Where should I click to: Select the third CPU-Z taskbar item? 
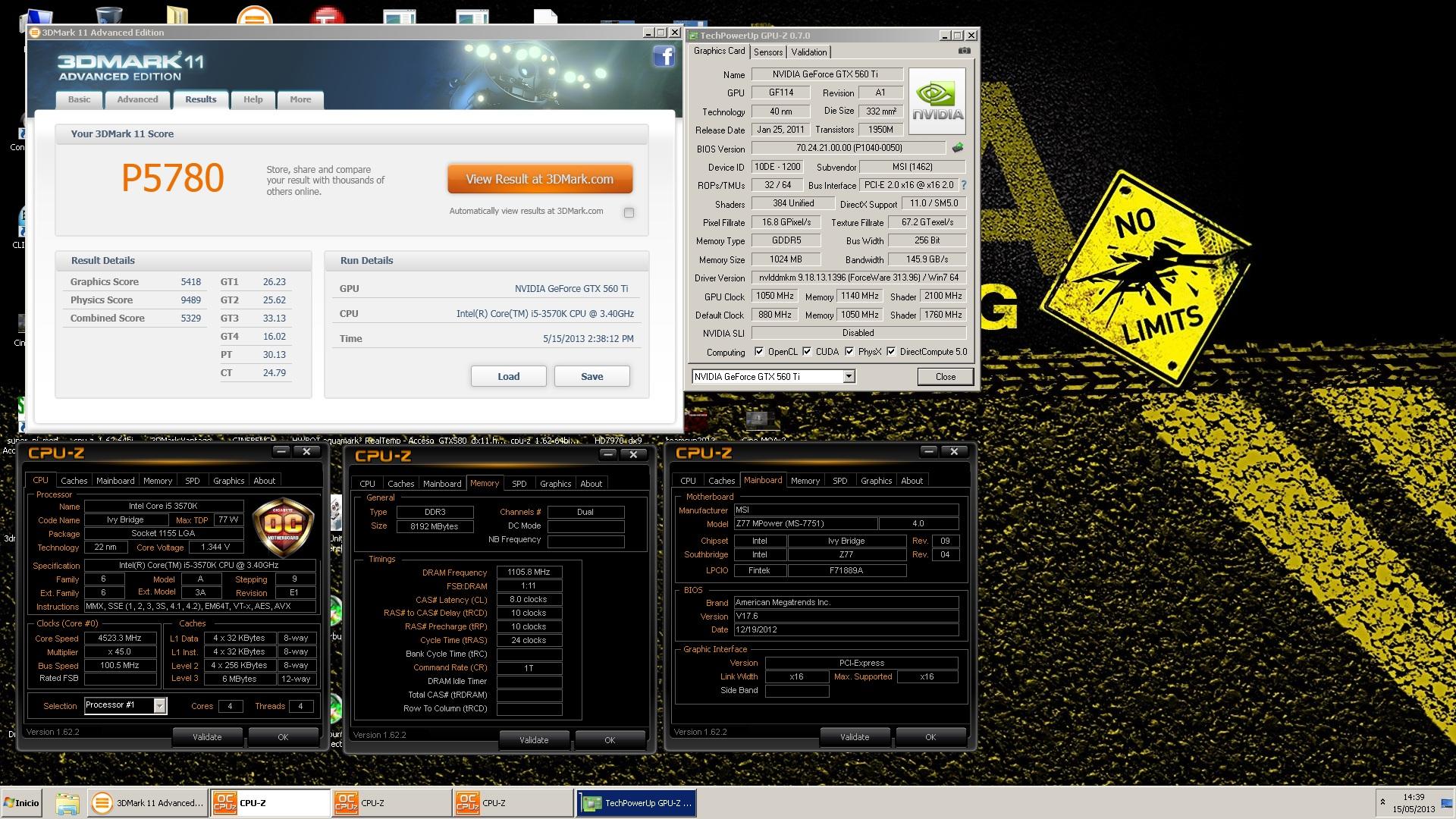point(513,803)
